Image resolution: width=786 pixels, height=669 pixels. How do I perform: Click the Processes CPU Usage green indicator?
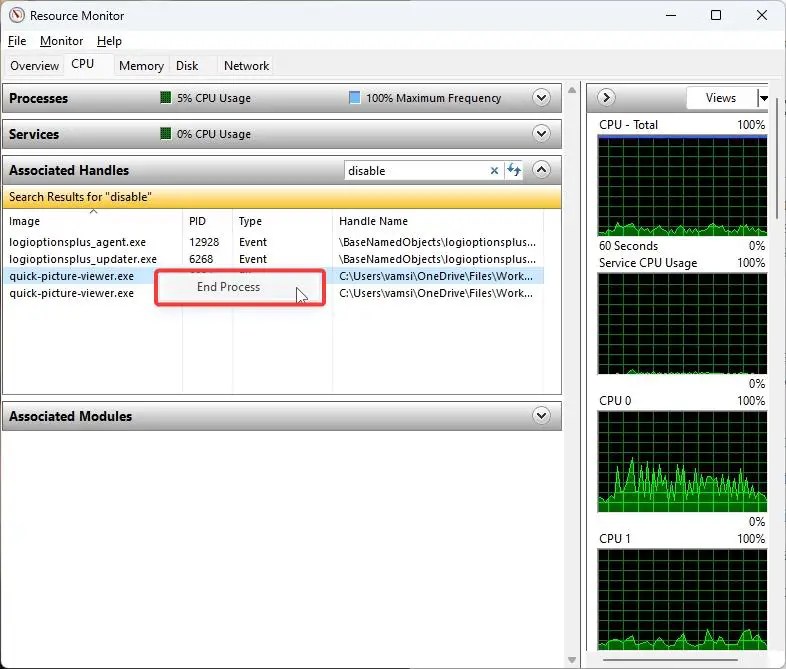tap(165, 97)
